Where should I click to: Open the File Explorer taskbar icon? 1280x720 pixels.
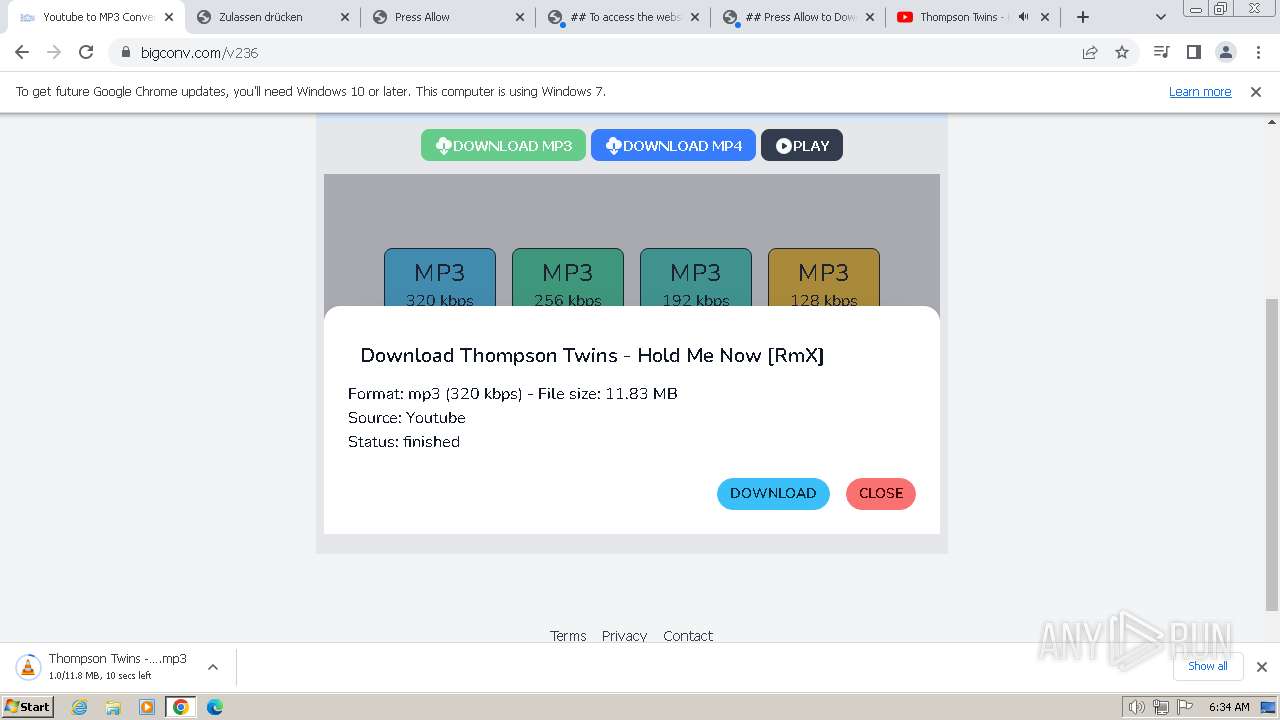pos(113,706)
